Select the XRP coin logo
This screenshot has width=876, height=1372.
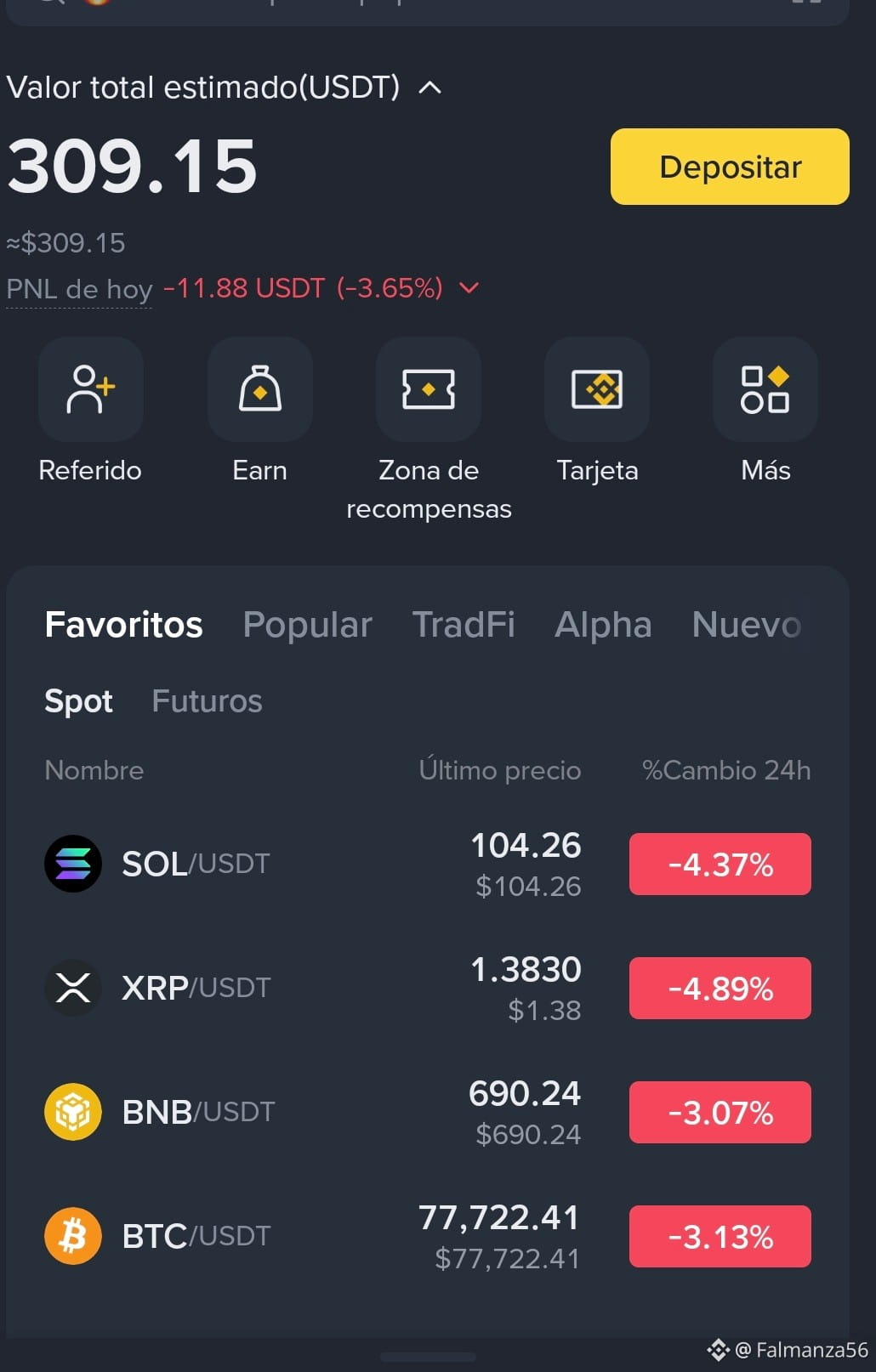tap(73, 988)
